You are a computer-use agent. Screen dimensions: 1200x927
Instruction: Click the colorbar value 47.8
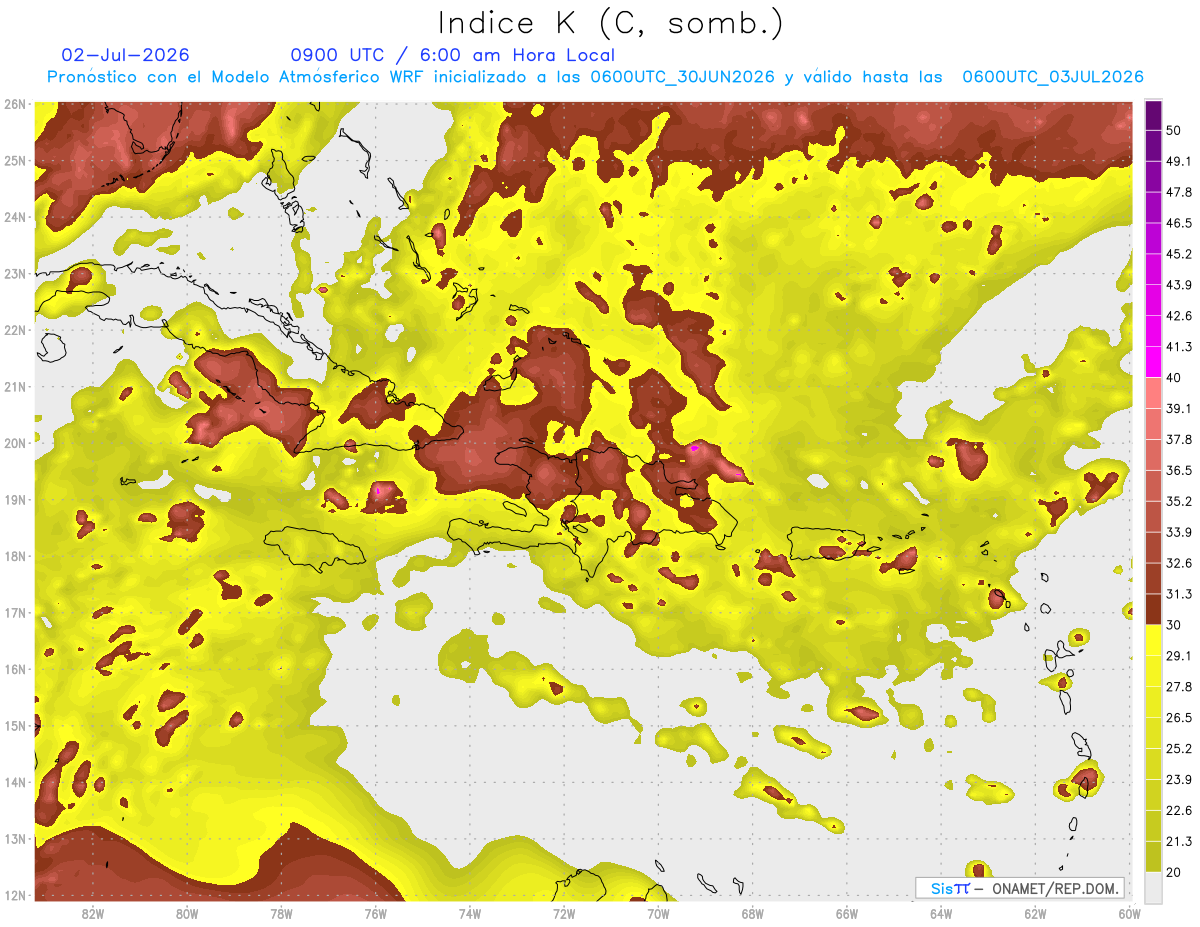click(x=1179, y=192)
